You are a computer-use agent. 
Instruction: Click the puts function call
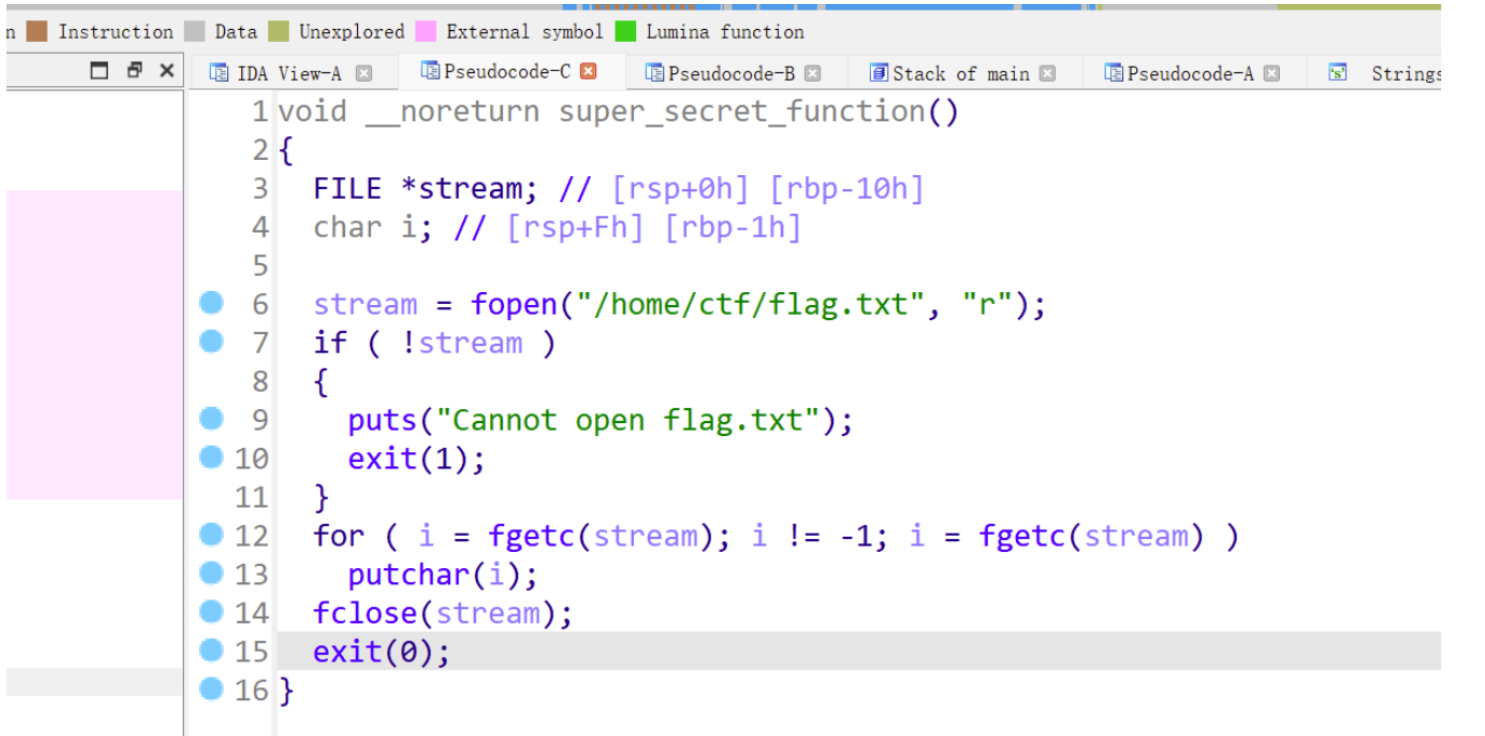tap(383, 420)
